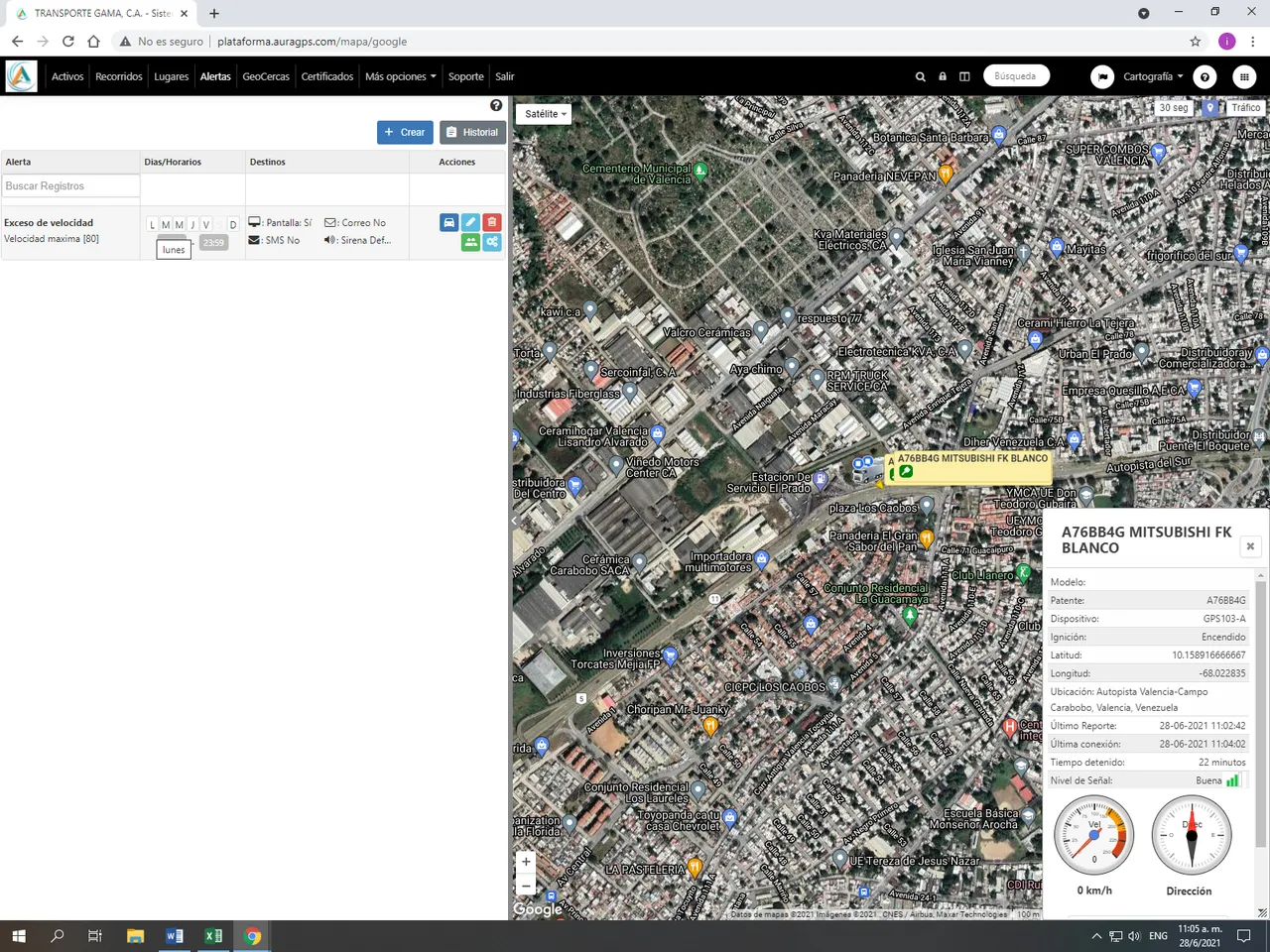
Task: Click the red trash delete icon
Action: coord(492,222)
